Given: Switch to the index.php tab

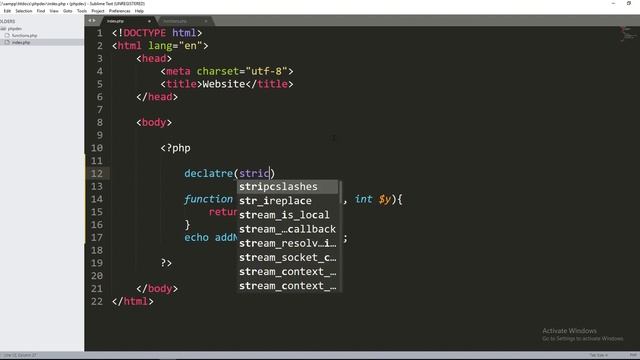Looking at the screenshot, I should tap(127, 21).
